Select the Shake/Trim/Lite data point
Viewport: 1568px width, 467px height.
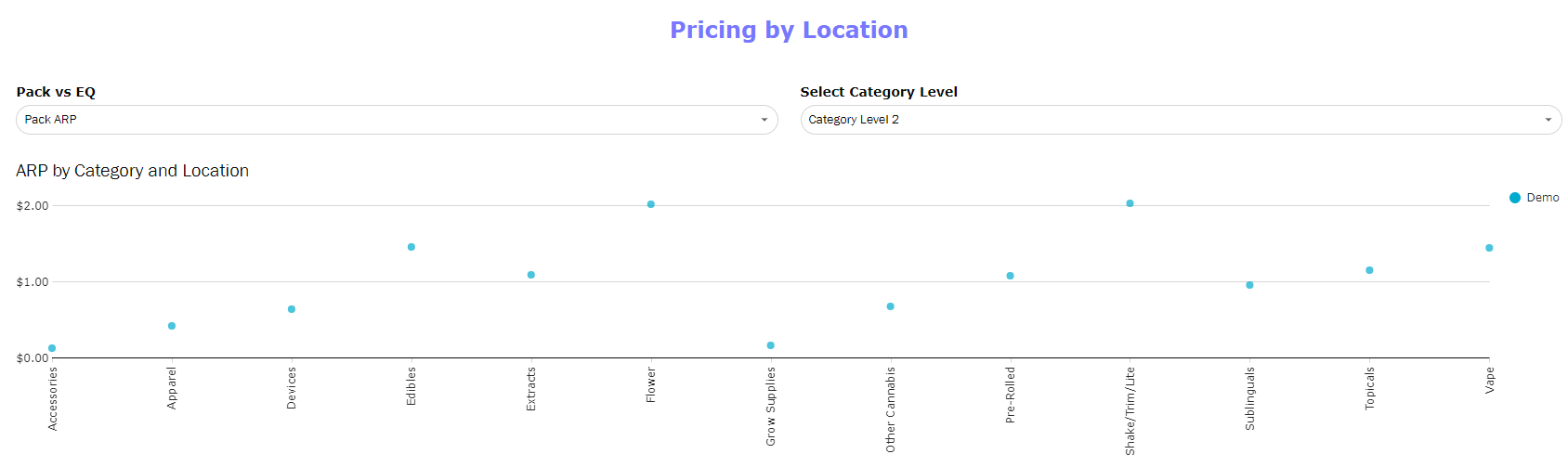click(x=1130, y=203)
